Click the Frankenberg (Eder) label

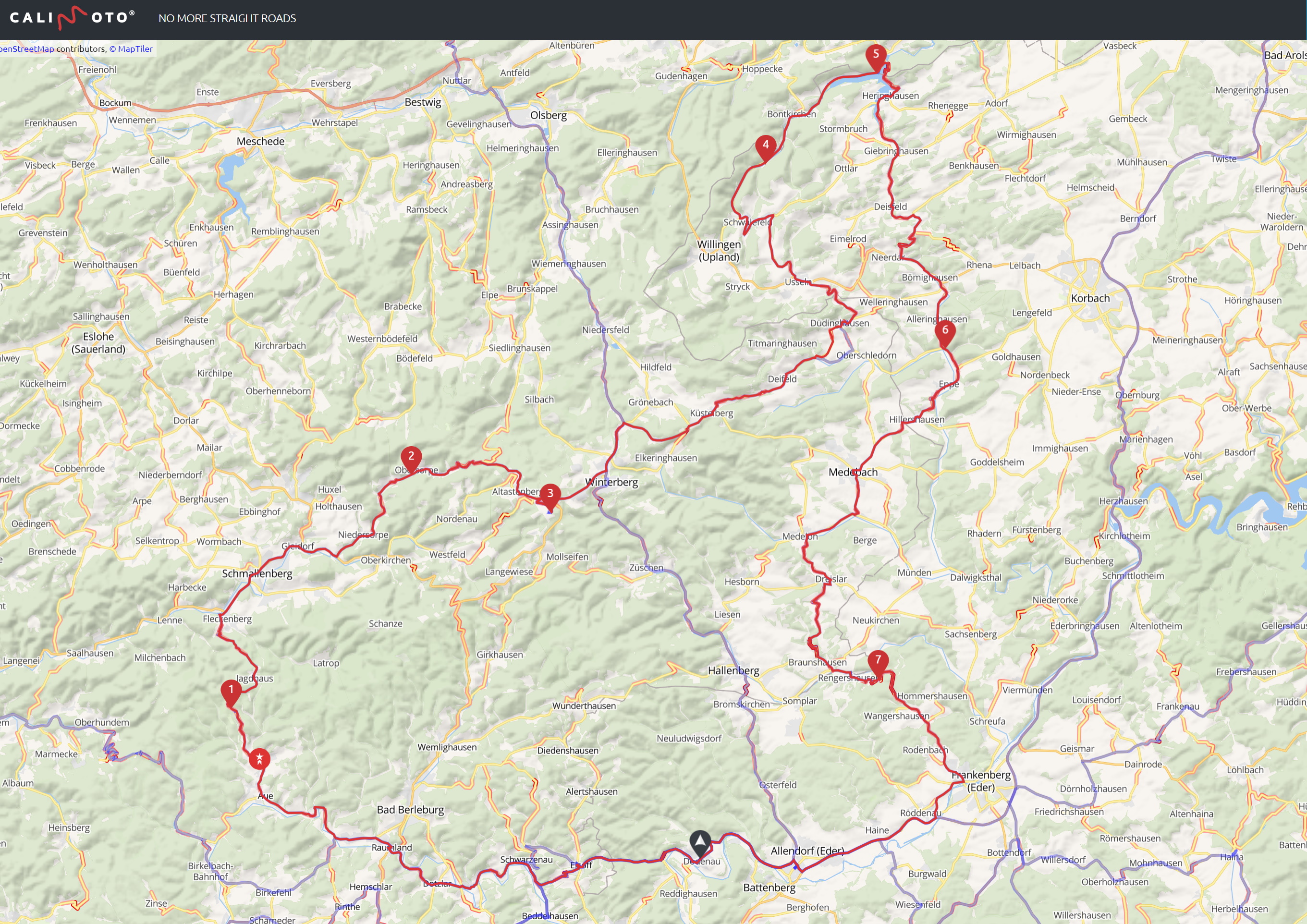981,781
